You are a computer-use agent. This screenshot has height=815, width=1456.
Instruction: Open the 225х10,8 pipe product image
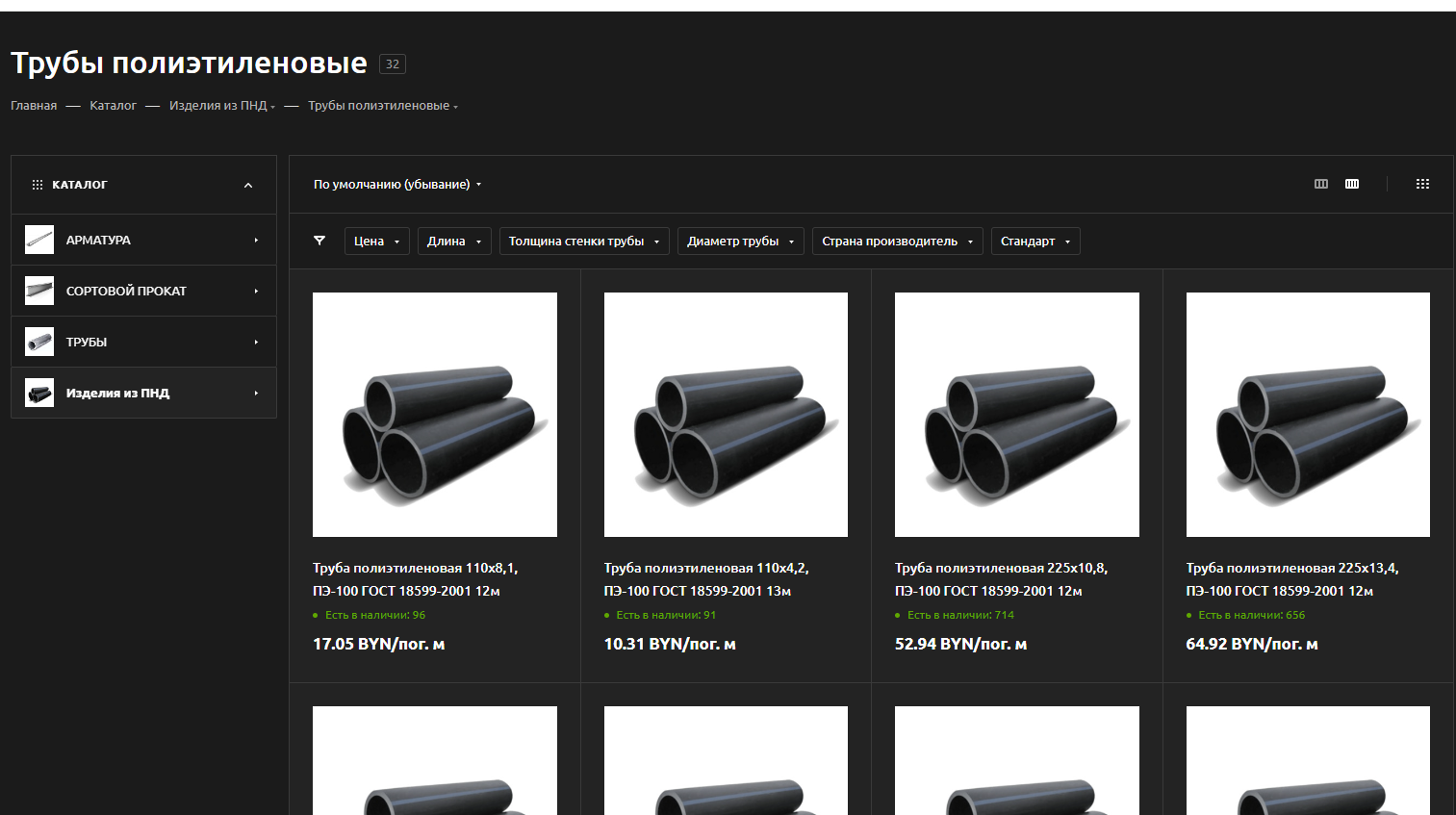point(1017,415)
